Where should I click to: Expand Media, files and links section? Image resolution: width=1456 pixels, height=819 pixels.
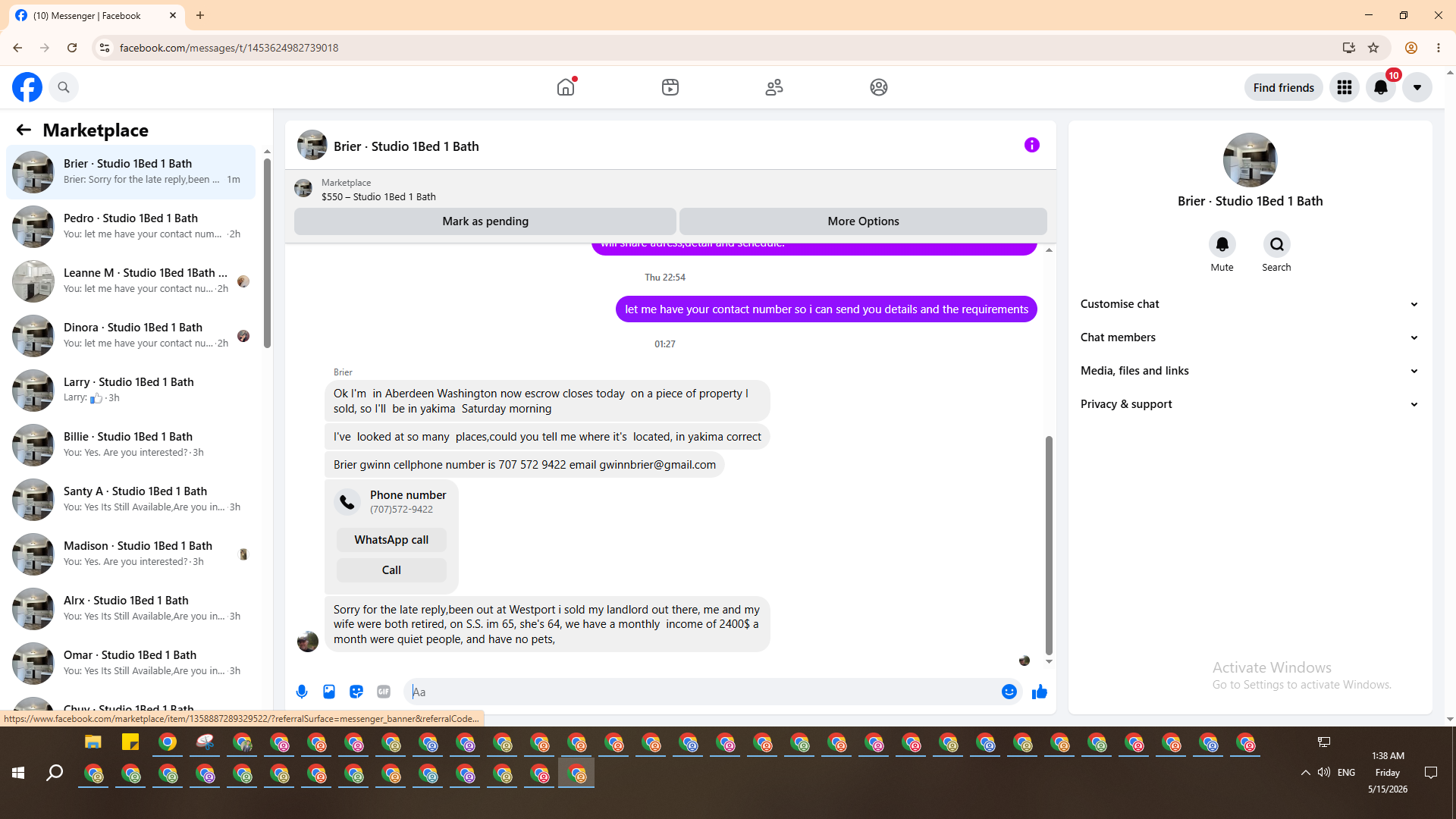1250,371
